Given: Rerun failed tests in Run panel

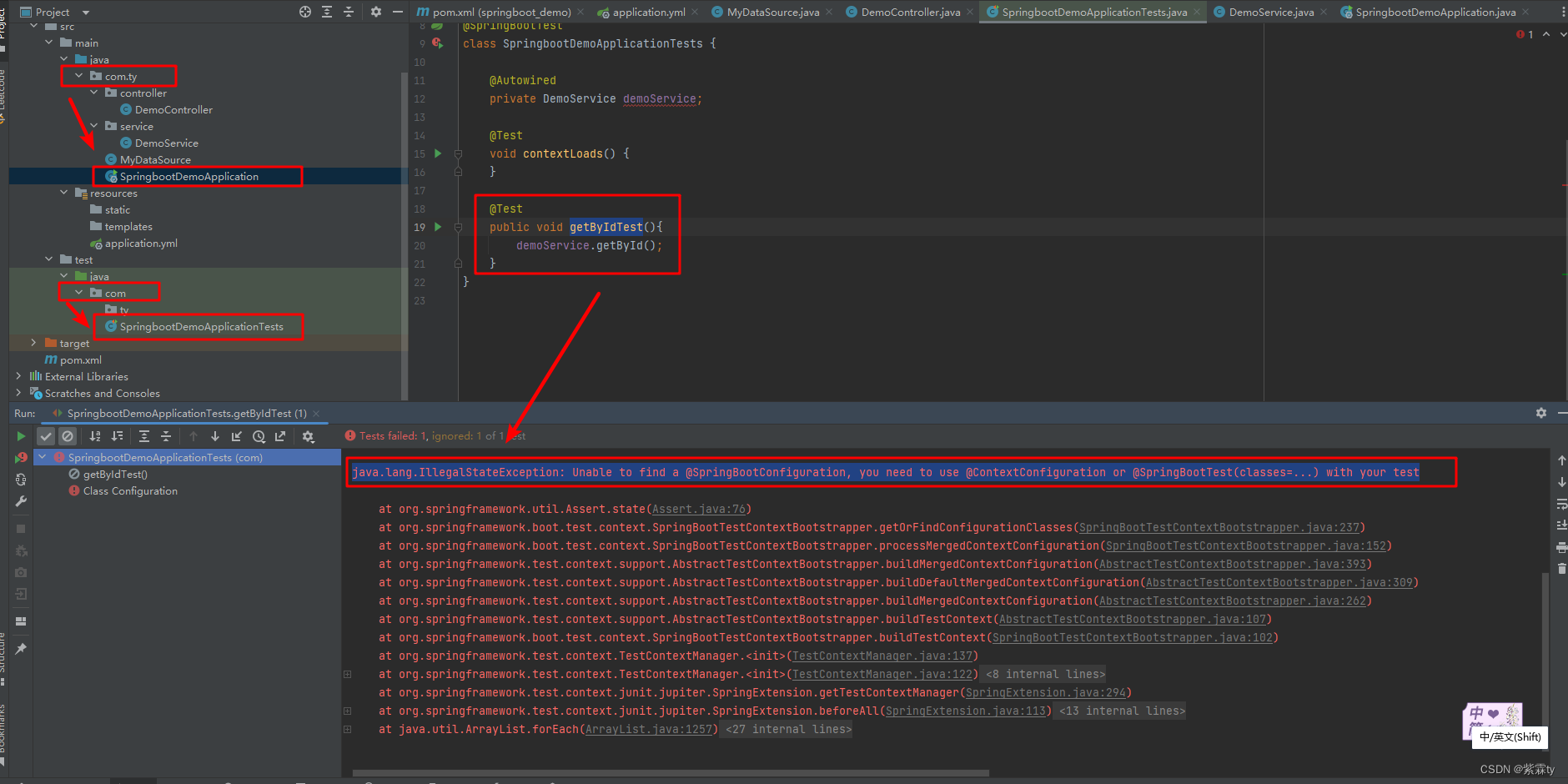Looking at the screenshot, I should click(x=21, y=458).
